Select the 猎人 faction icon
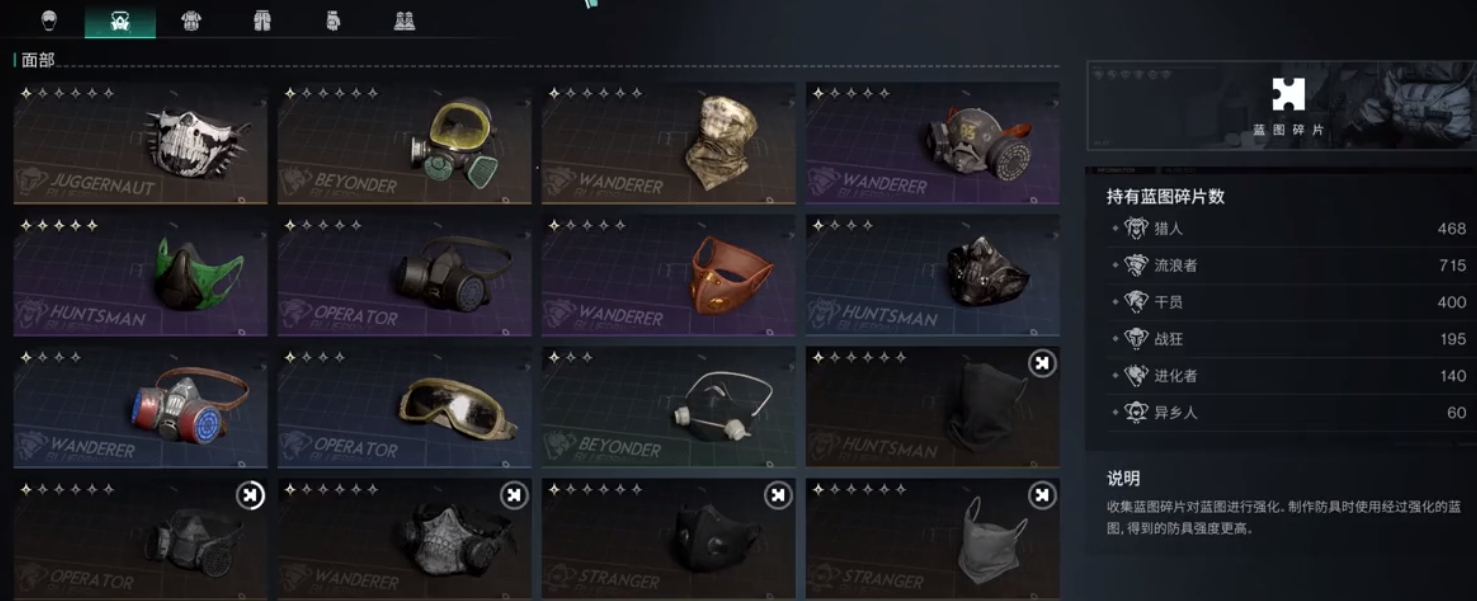The image size is (1477, 601). tap(1136, 229)
